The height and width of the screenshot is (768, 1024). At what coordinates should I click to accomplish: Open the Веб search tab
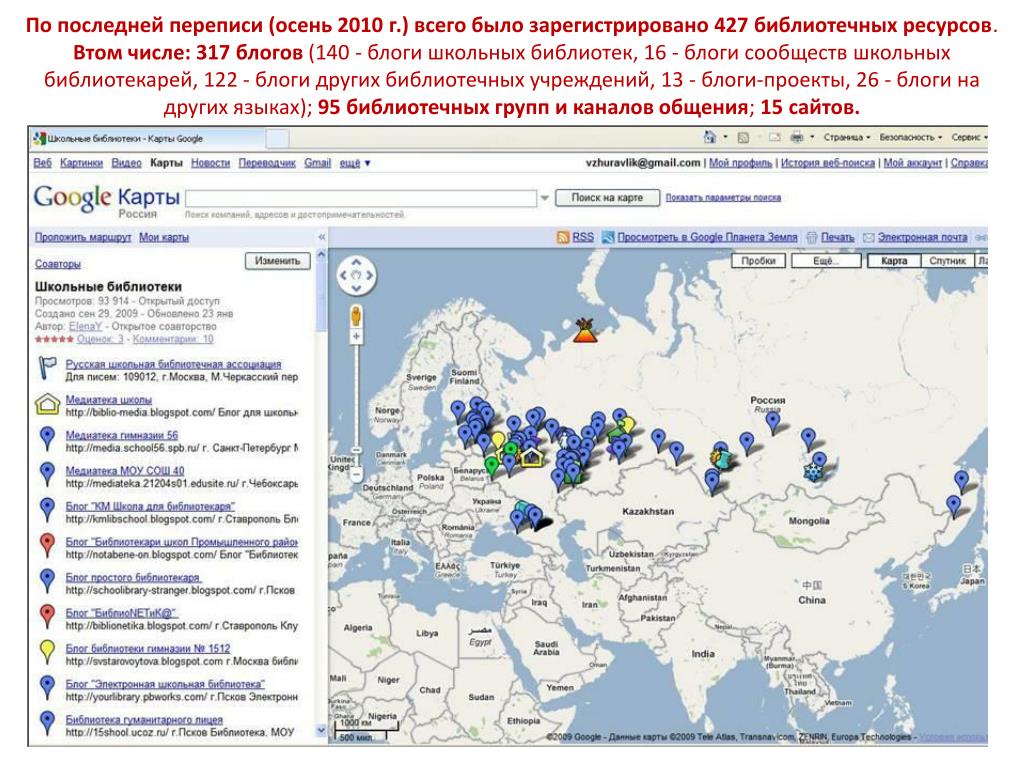tap(42, 163)
